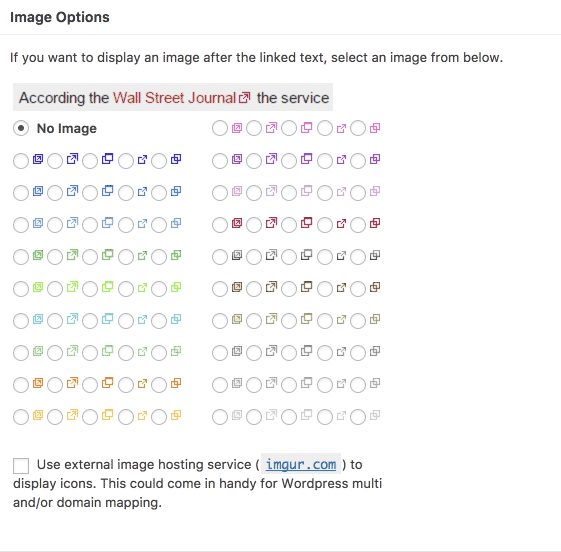Click the external link icon after Wall Street Journal

coord(244,98)
